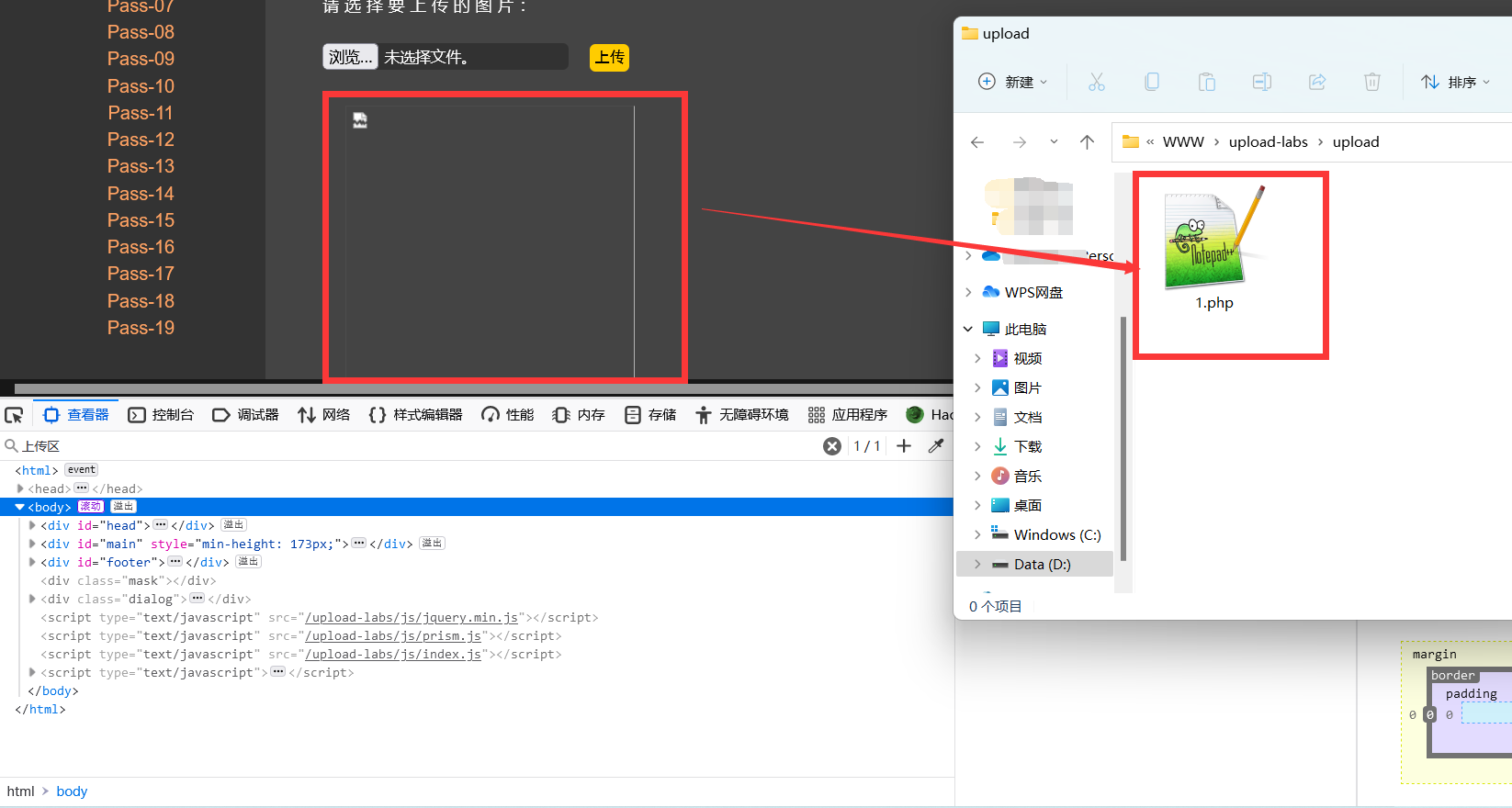Open Pass-08 in the sidebar

point(141,32)
